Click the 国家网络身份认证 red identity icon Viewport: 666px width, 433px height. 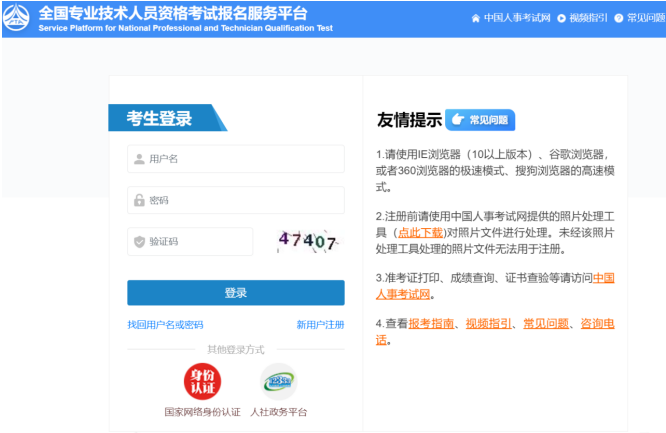[x=202, y=381]
